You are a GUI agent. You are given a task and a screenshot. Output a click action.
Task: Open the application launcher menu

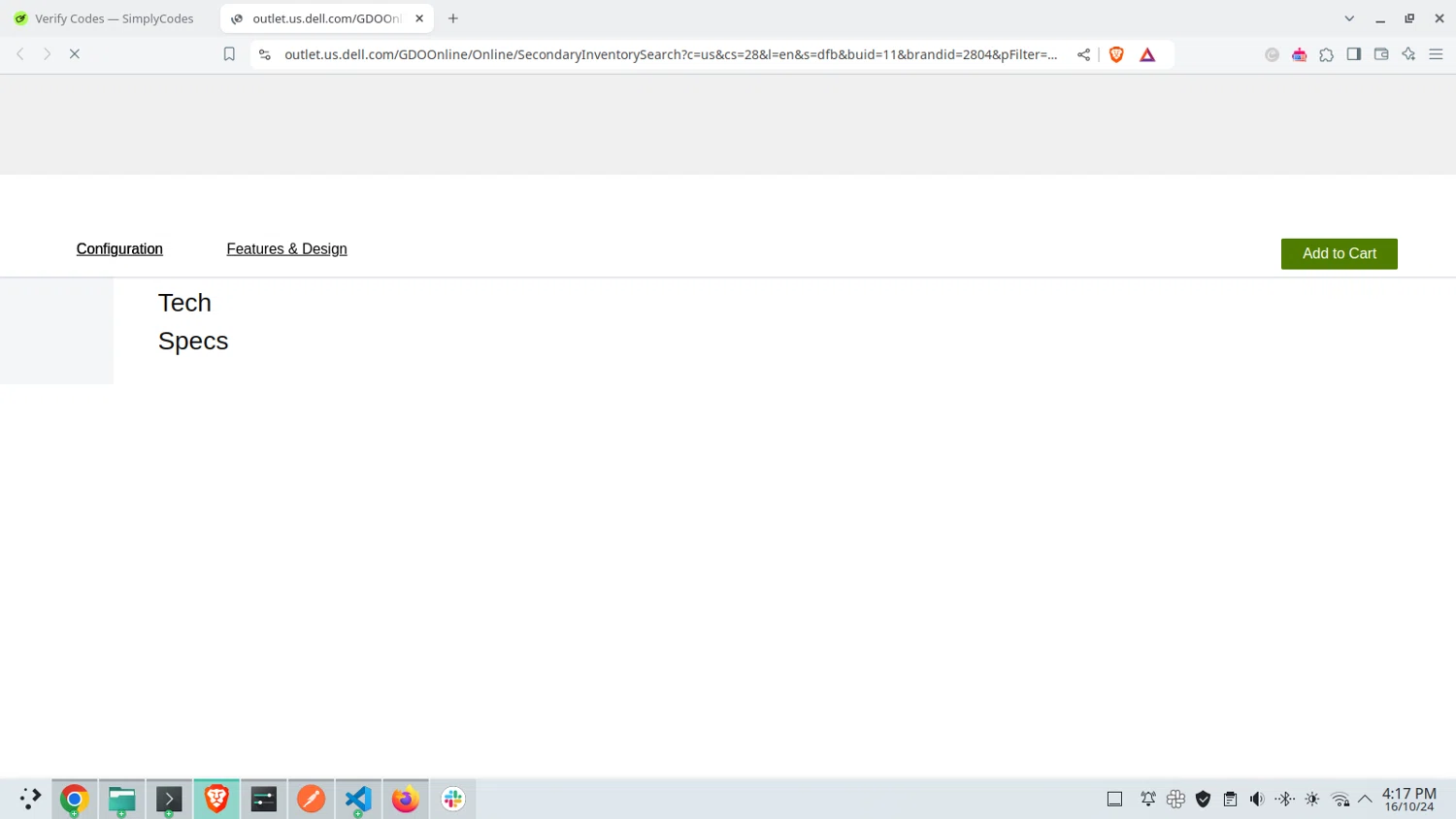pyautogui.click(x=29, y=799)
